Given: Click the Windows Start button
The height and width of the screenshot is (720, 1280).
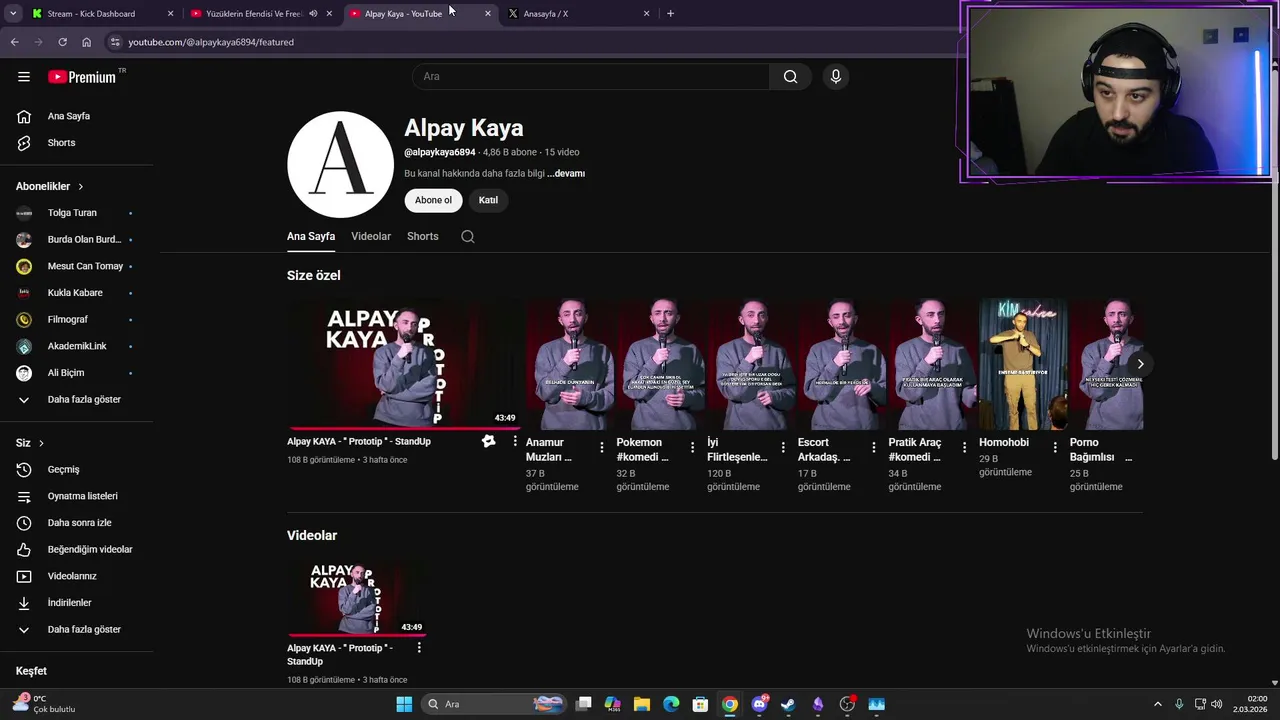Looking at the screenshot, I should click(x=404, y=704).
